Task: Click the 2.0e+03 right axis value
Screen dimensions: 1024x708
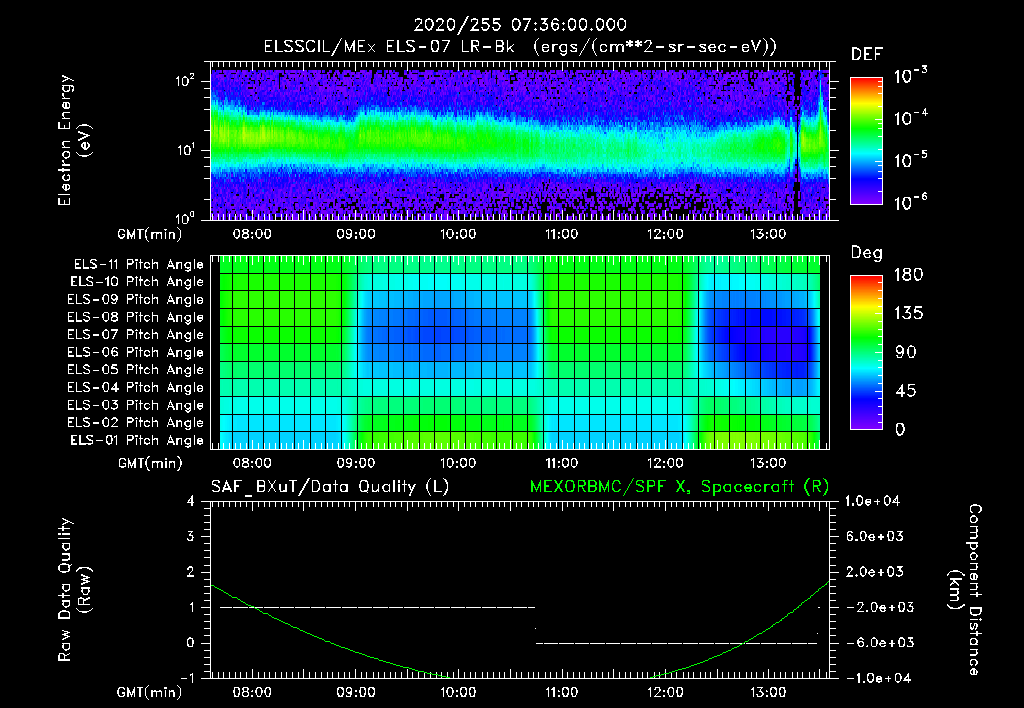Action: tap(874, 571)
